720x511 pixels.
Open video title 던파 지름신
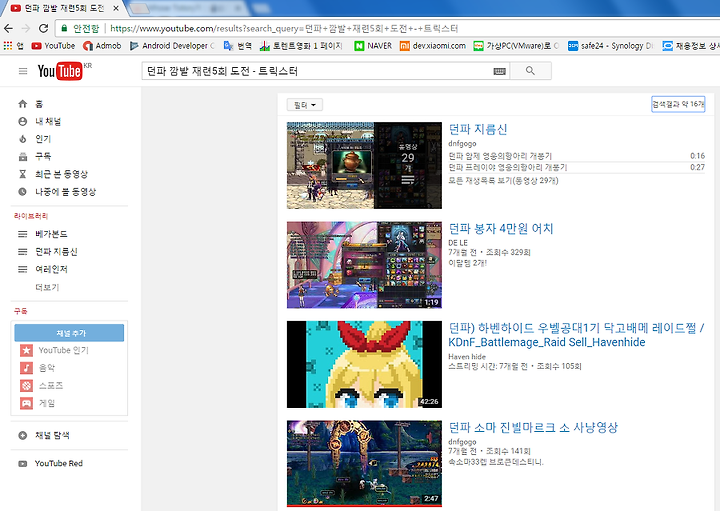478,129
